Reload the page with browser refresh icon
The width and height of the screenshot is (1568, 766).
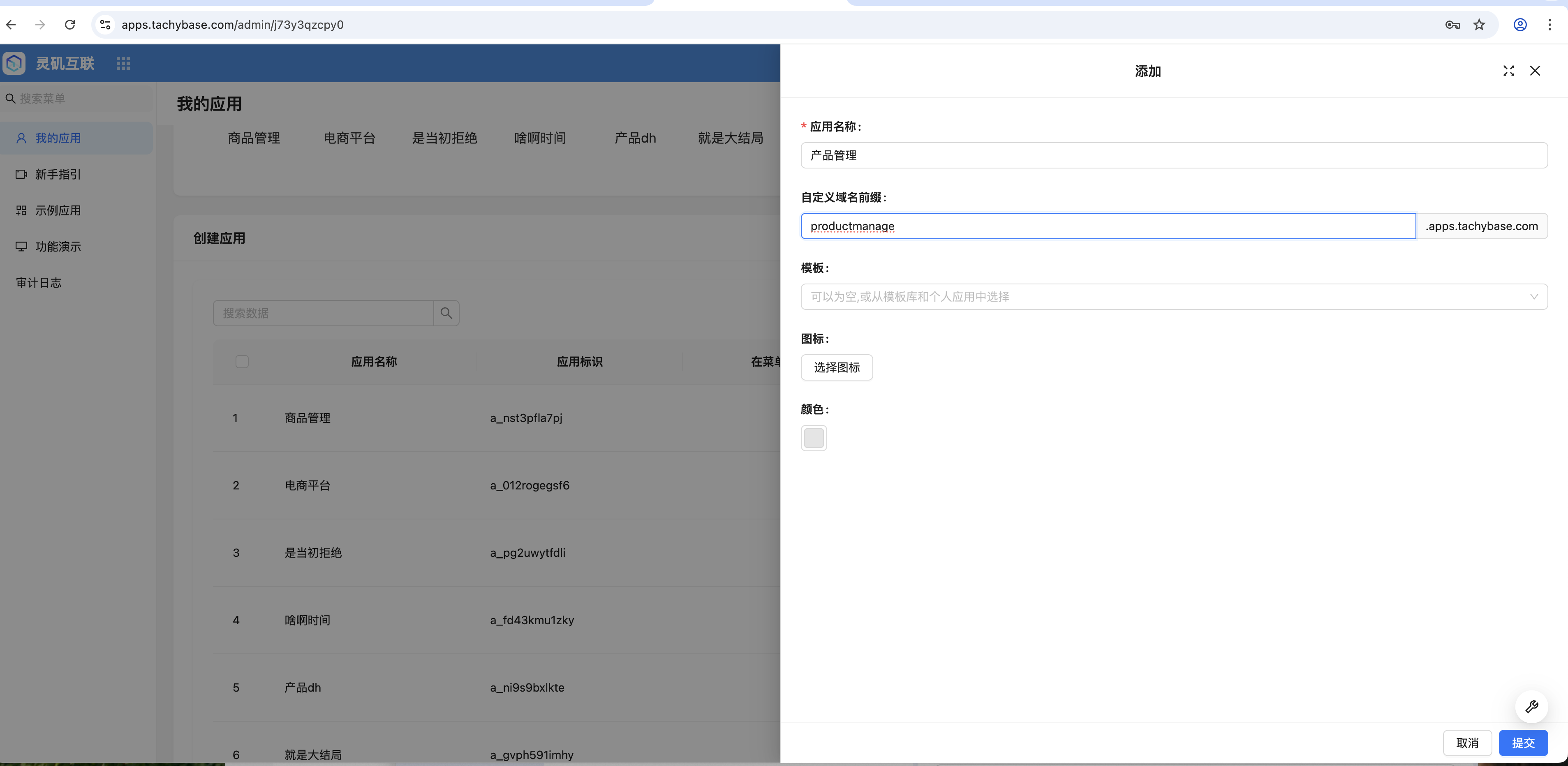[x=70, y=25]
